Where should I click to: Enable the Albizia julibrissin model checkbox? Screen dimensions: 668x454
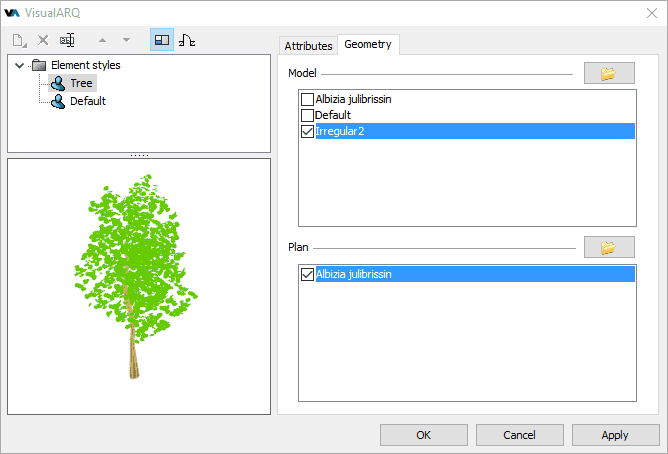(x=307, y=100)
